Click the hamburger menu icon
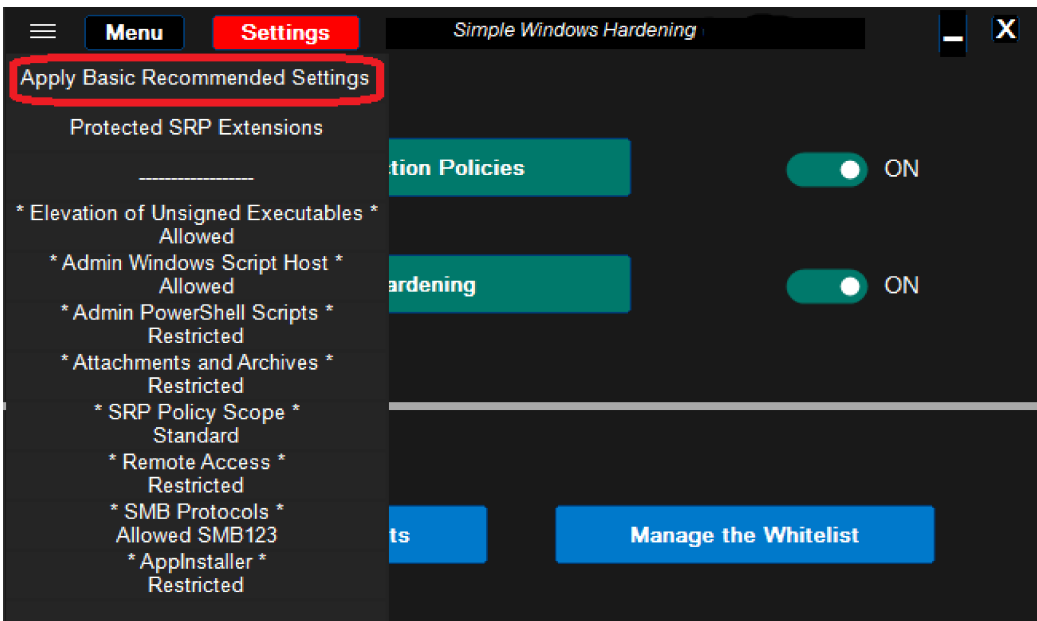1037x621 pixels. pyautogui.click(x=42, y=31)
